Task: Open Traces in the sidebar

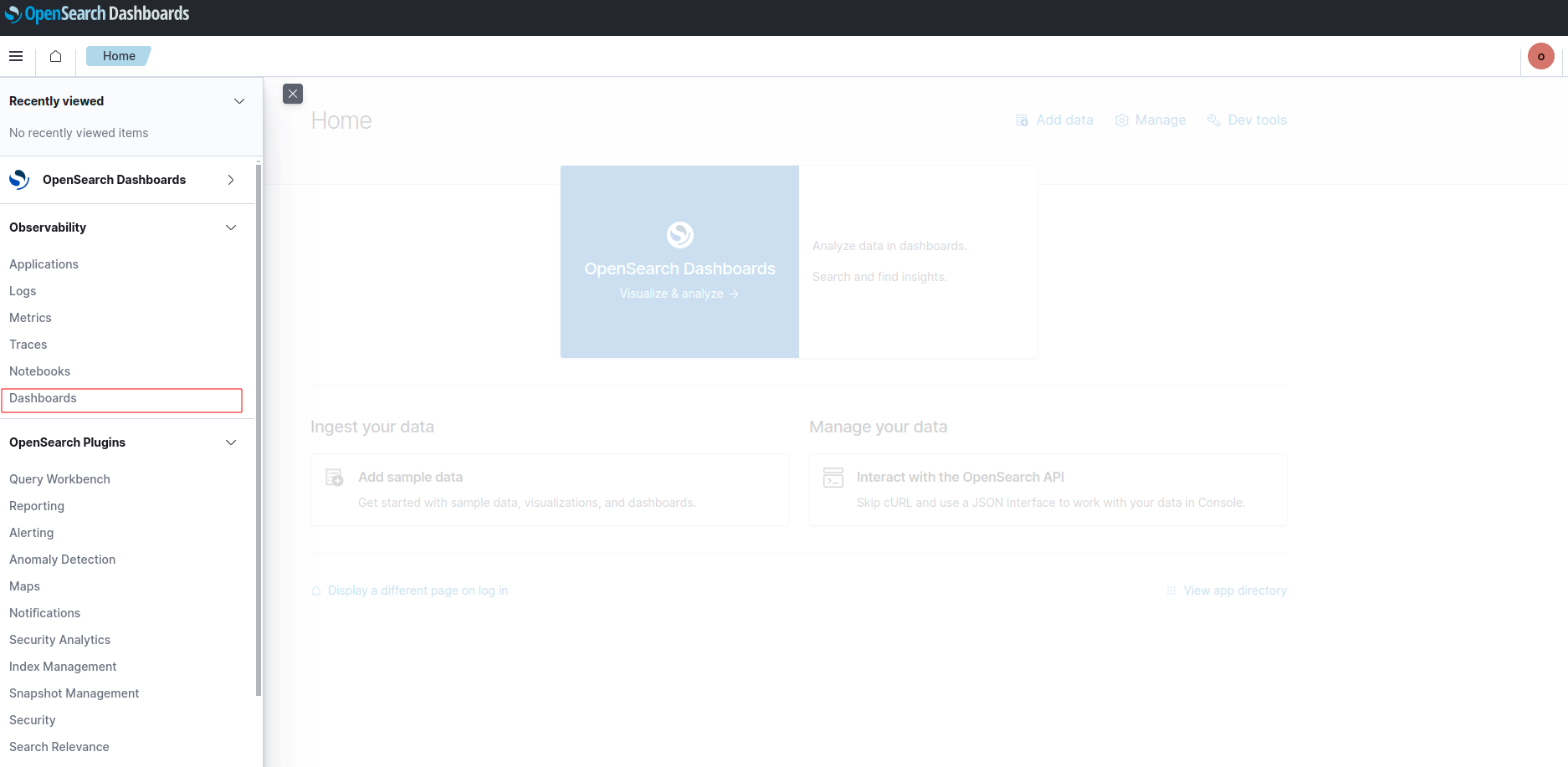Action: pyautogui.click(x=28, y=345)
